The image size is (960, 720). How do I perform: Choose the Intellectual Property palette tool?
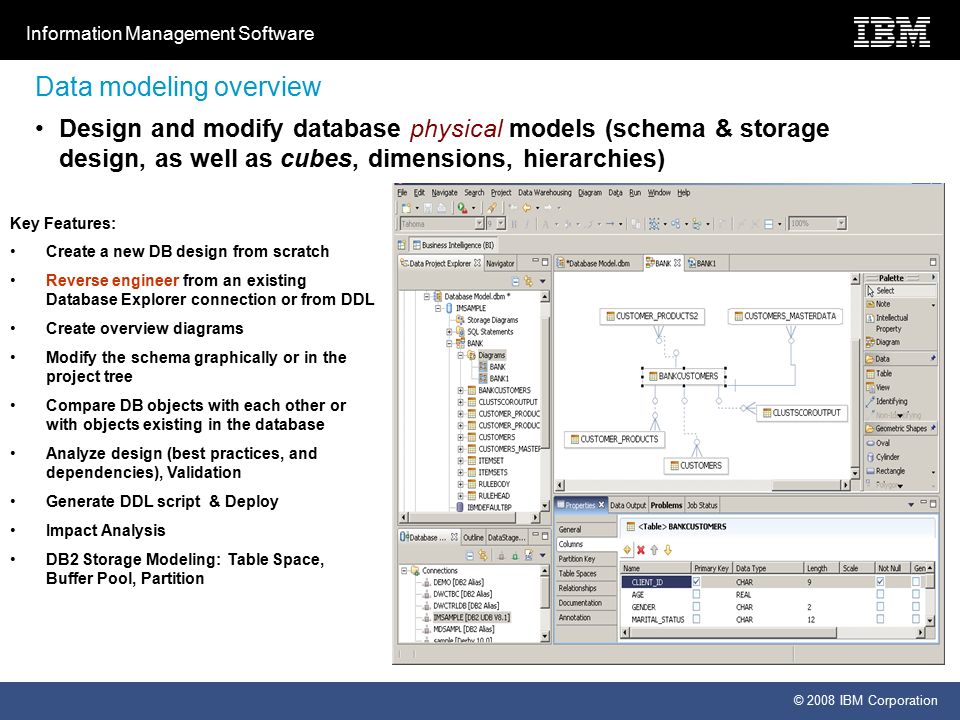(x=887, y=323)
